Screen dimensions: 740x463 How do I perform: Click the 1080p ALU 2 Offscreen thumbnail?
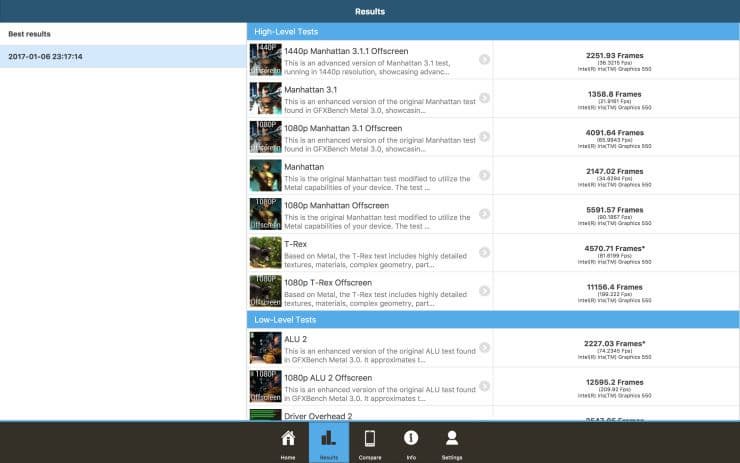[265, 387]
